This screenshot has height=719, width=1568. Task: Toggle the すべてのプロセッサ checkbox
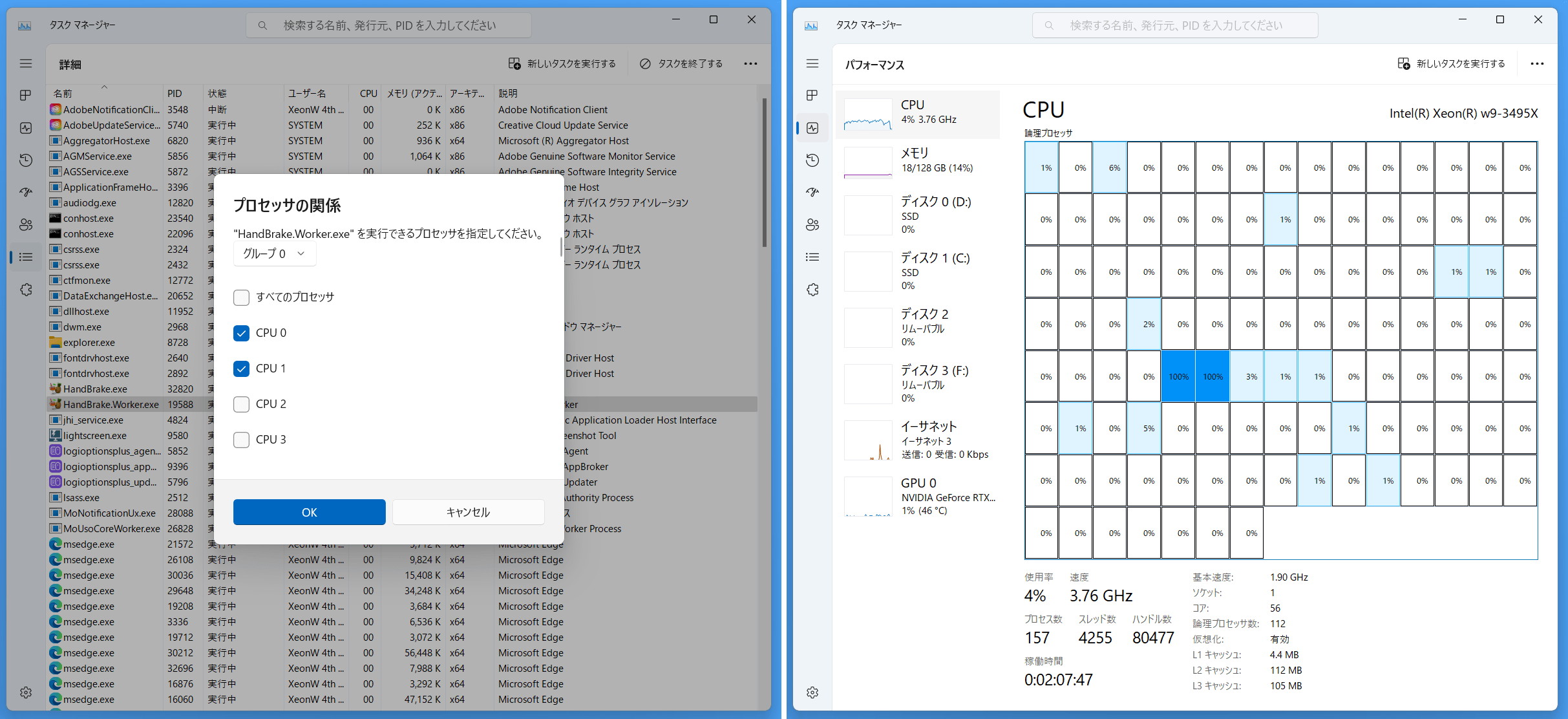(x=241, y=297)
